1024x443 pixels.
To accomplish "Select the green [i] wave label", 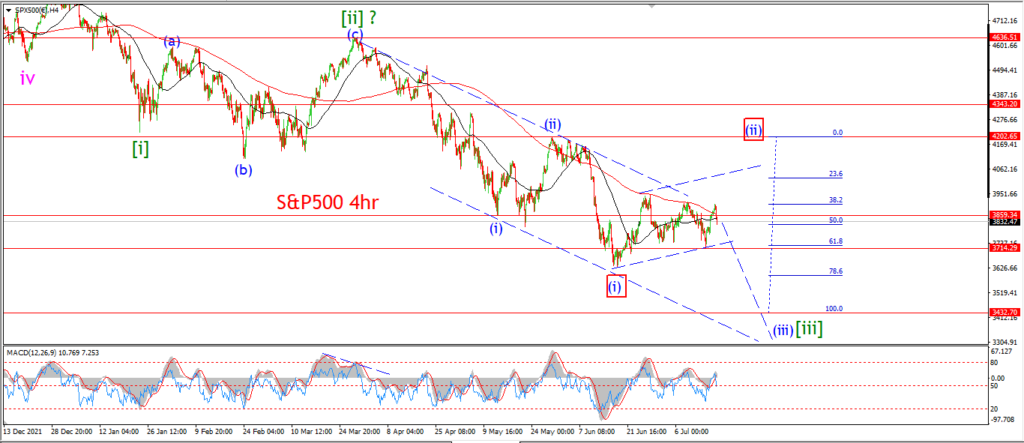I will click(x=140, y=149).
